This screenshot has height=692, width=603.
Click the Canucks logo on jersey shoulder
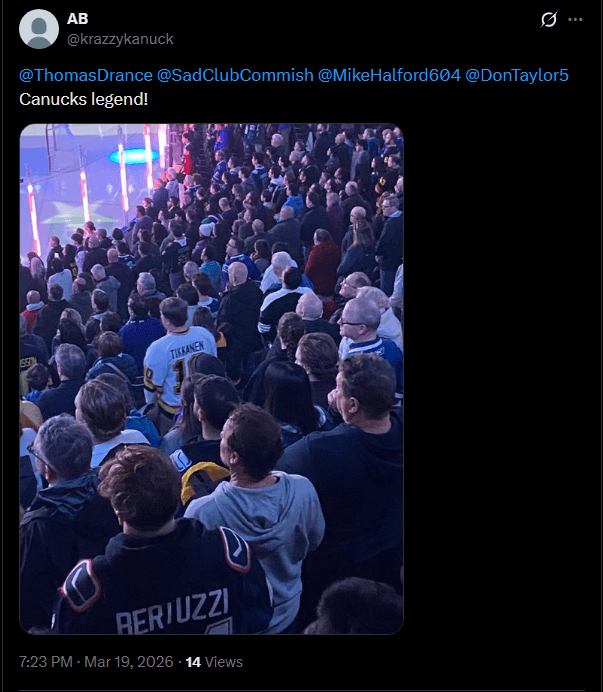pos(81,585)
